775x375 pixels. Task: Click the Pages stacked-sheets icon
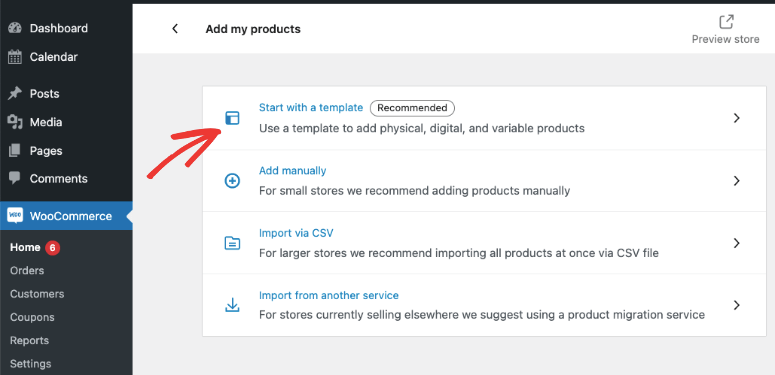click(15, 150)
